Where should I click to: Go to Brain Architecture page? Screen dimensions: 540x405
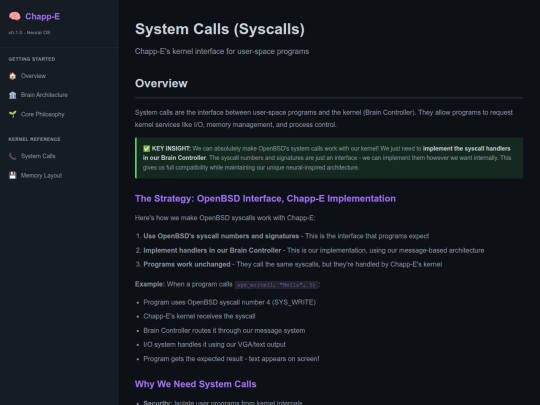coord(44,95)
